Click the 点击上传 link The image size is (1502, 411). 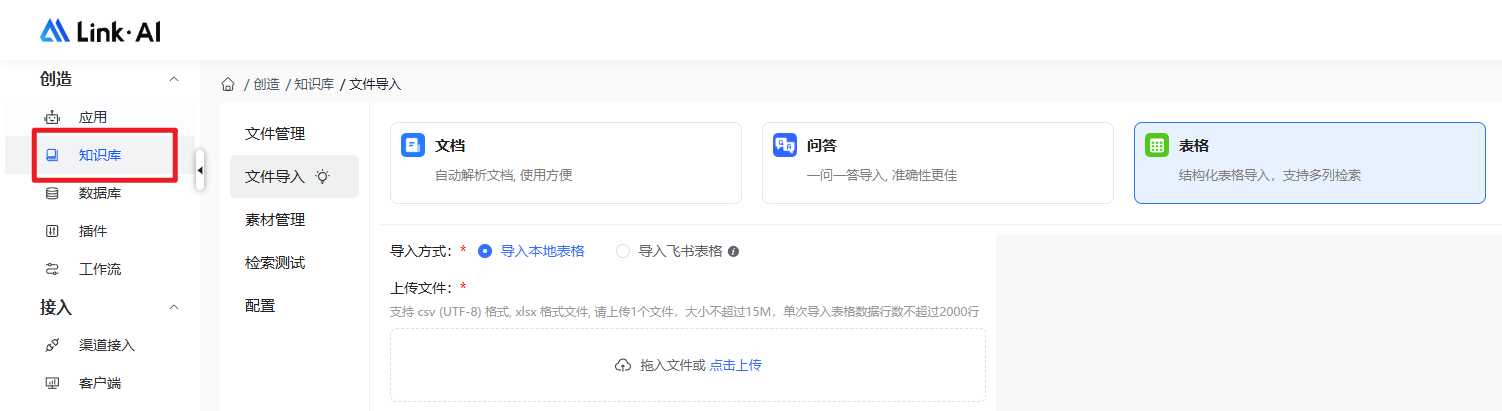coord(736,366)
